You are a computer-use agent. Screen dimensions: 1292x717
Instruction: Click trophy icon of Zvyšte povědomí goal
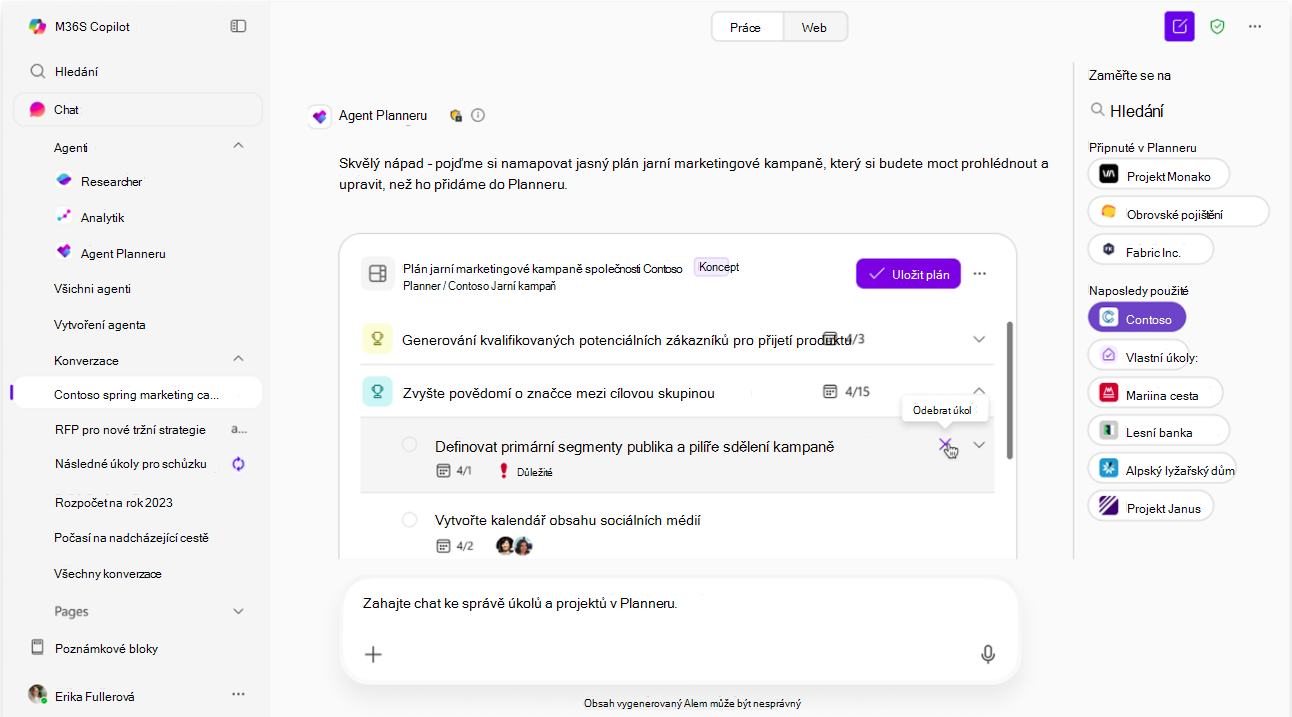tap(377, 392)
